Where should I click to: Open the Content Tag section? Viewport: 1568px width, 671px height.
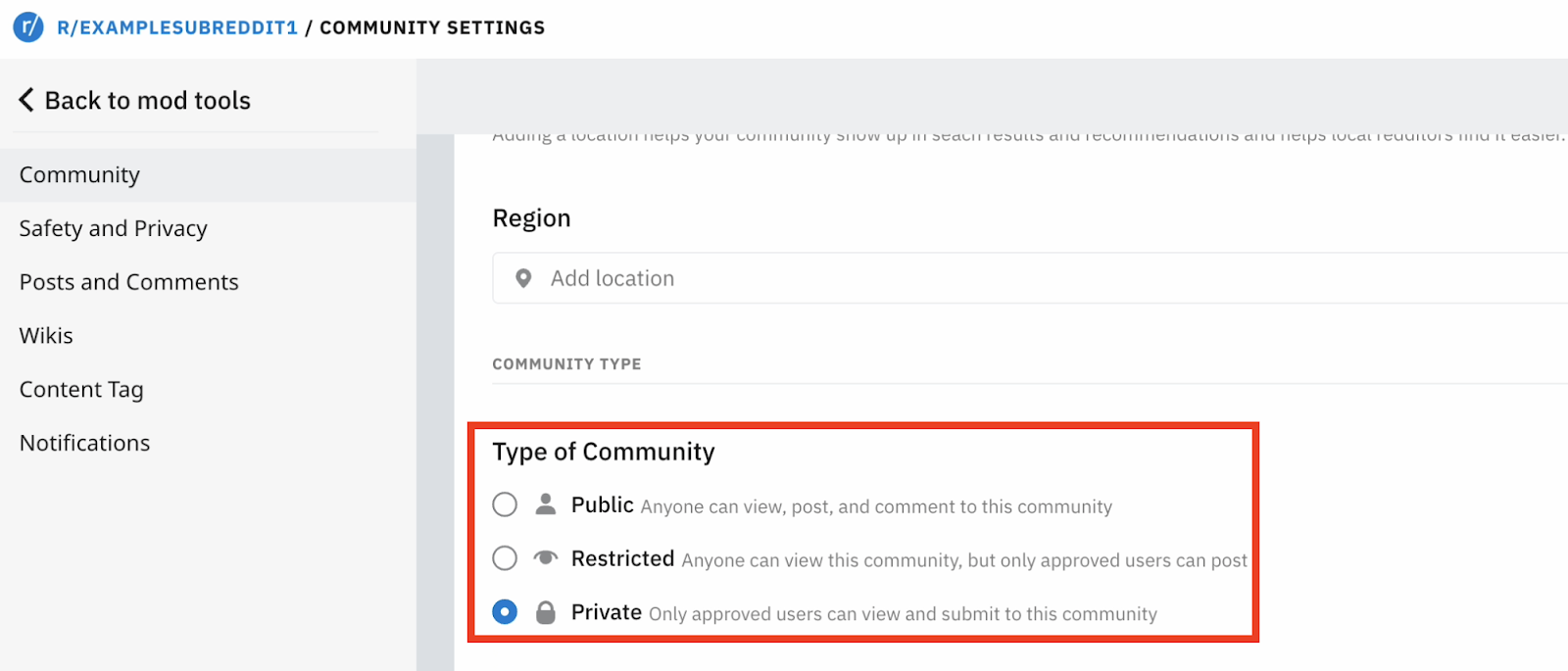(x=81, y=390)
